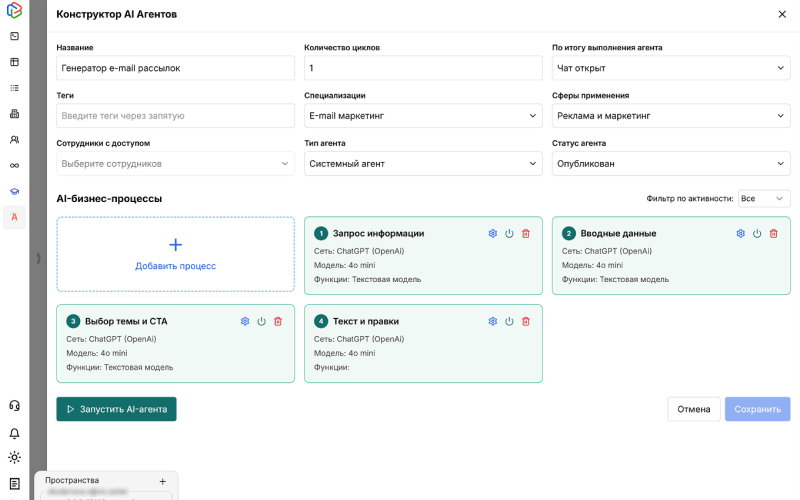Click the brightness theme icon in sidebar
The width and height of the screenshot is (800, 500).
pyautogui.click(x=14, y=457)
